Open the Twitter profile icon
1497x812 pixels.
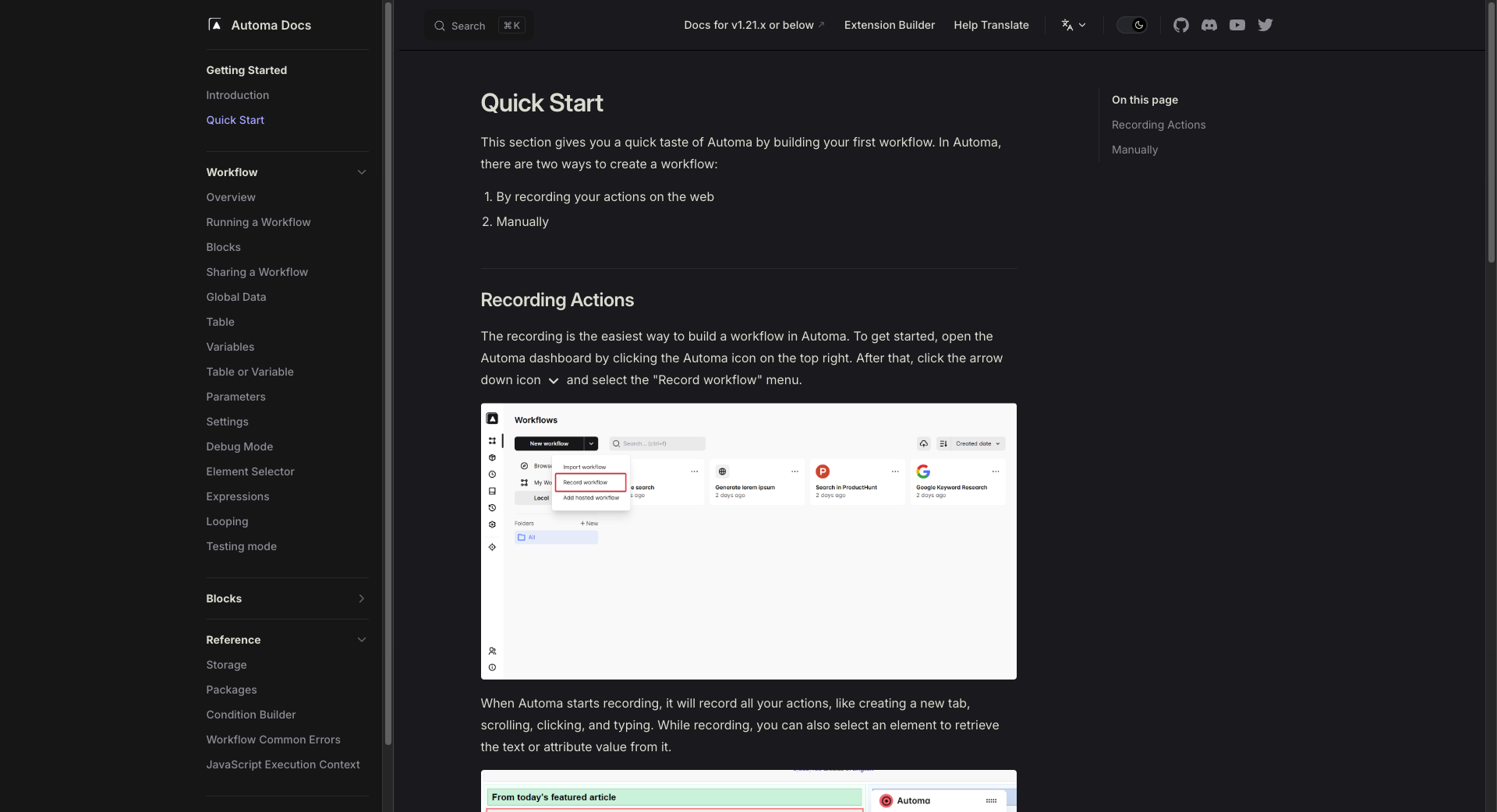click(x=1265, y=25)
